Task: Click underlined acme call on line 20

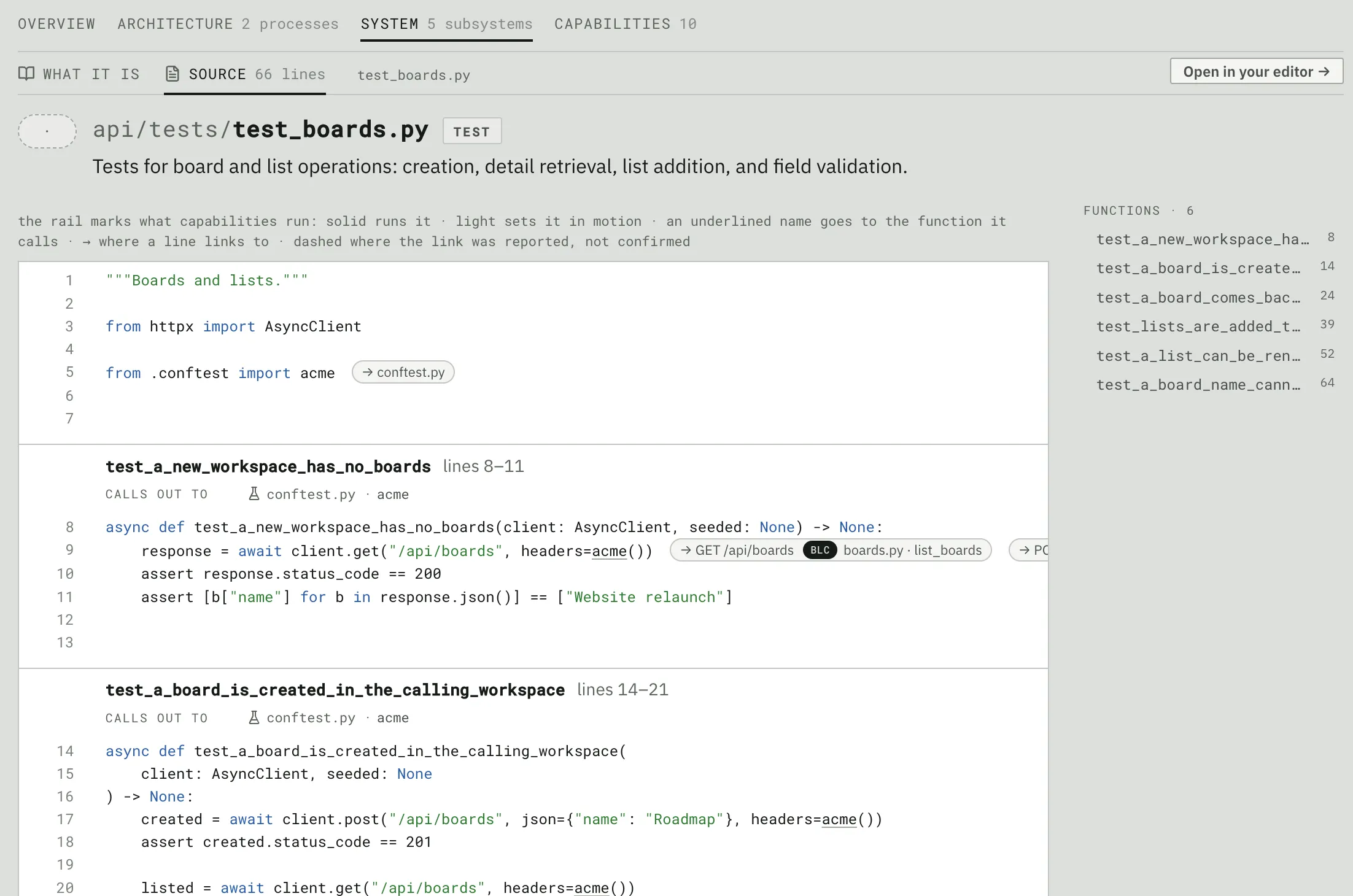Action: [x=592, y=887]
